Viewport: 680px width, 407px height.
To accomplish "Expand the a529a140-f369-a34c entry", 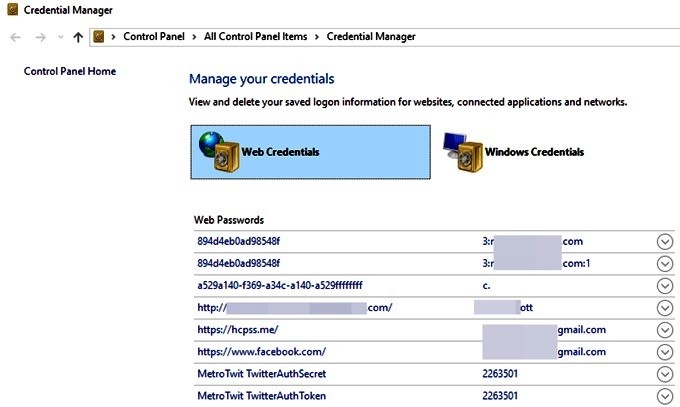I will pos(664,286).
